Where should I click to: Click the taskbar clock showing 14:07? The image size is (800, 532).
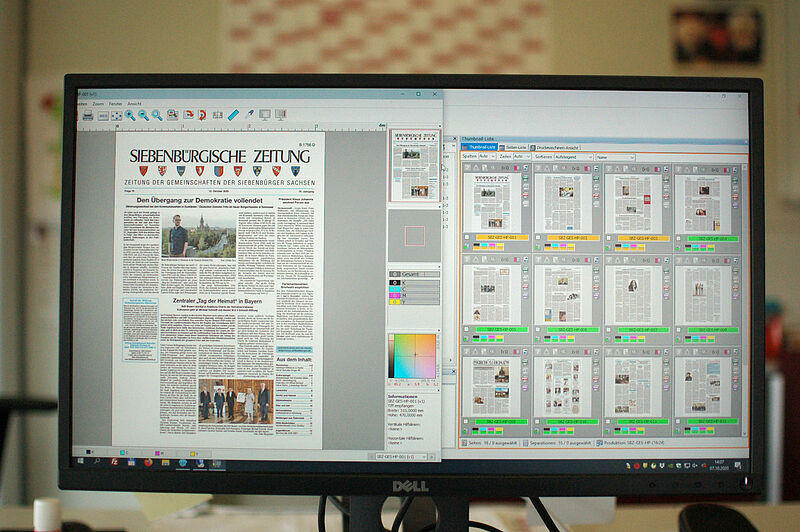(x=719, y=465)
